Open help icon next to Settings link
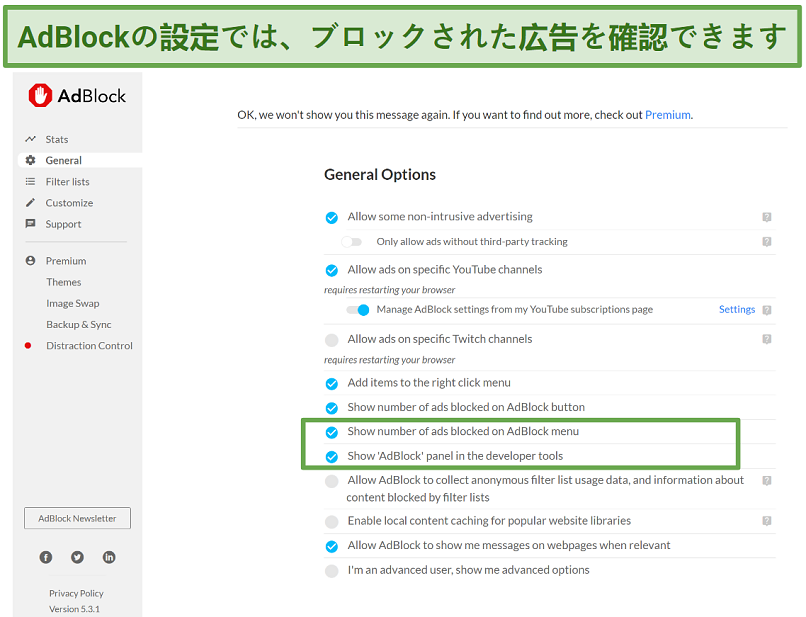The height and width of the screenshot is (617, 806). (766, 310)
